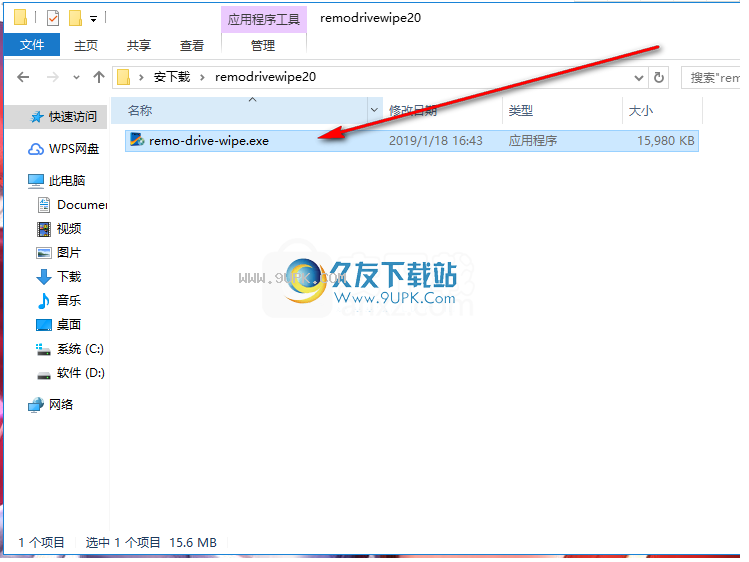The height and width of the screenshot is (562, 749).
Task: Open 图片 folder in sidebar
Action: pos(69,253)
